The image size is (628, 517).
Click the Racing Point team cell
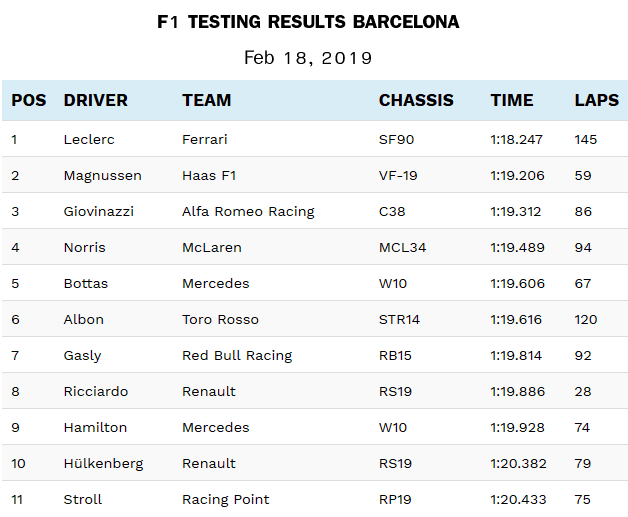click(x=226, y=499)
